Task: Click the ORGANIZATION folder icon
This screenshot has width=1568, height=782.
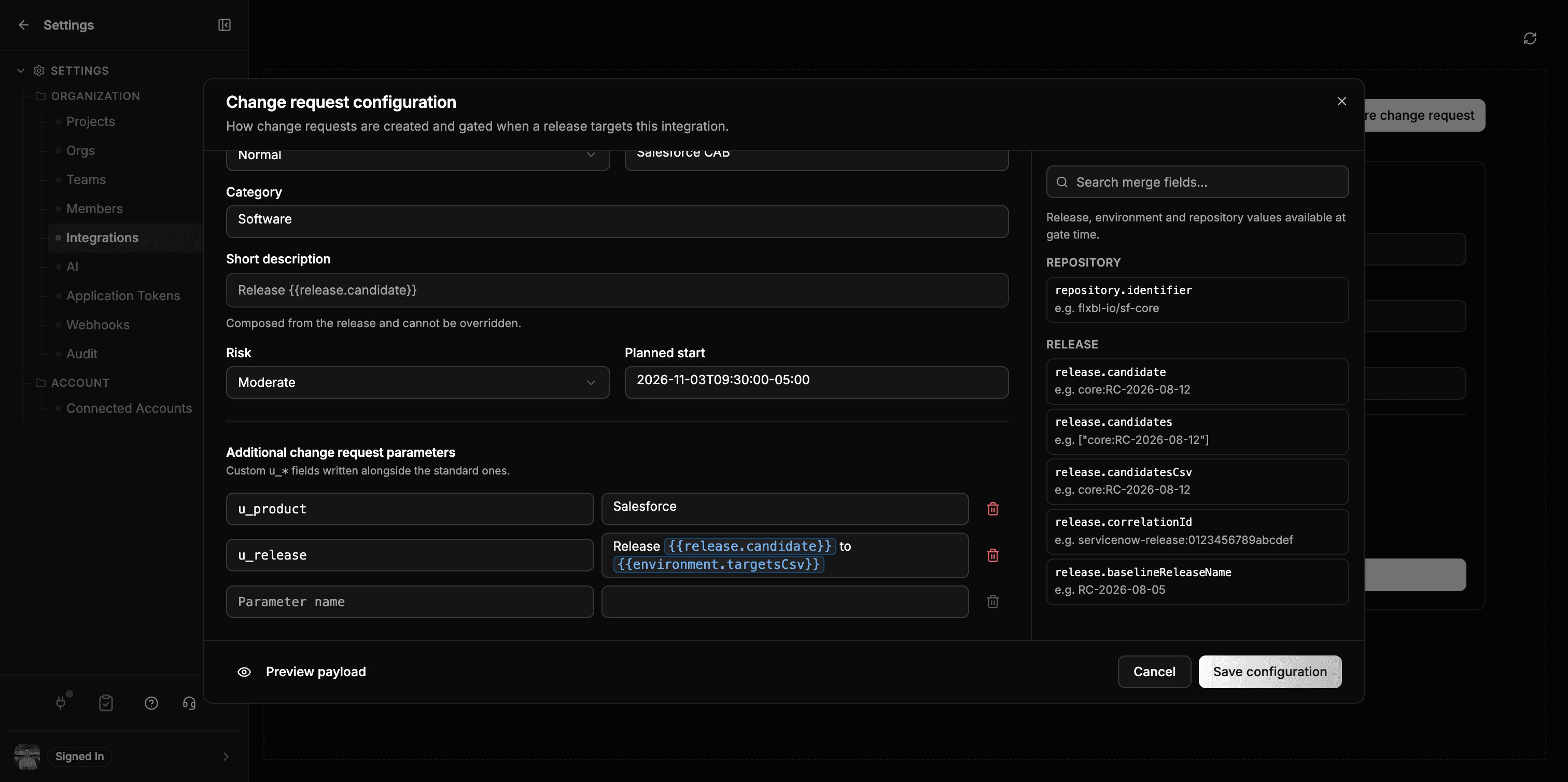Action: [x=41, y=96]
